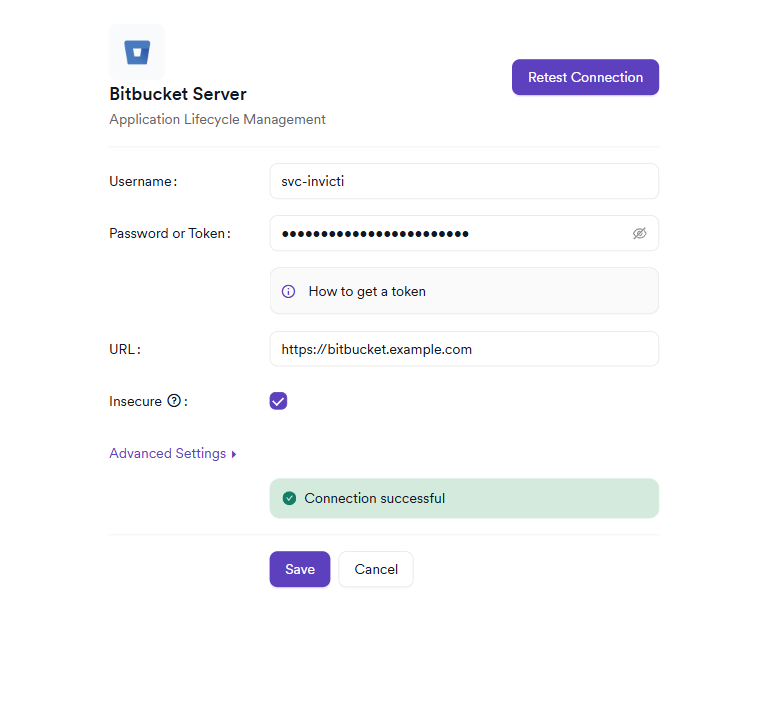This screenshot has height=720, width=768.
Task: Save the Bitbucket Server configuration
Action: pos(299,569)
